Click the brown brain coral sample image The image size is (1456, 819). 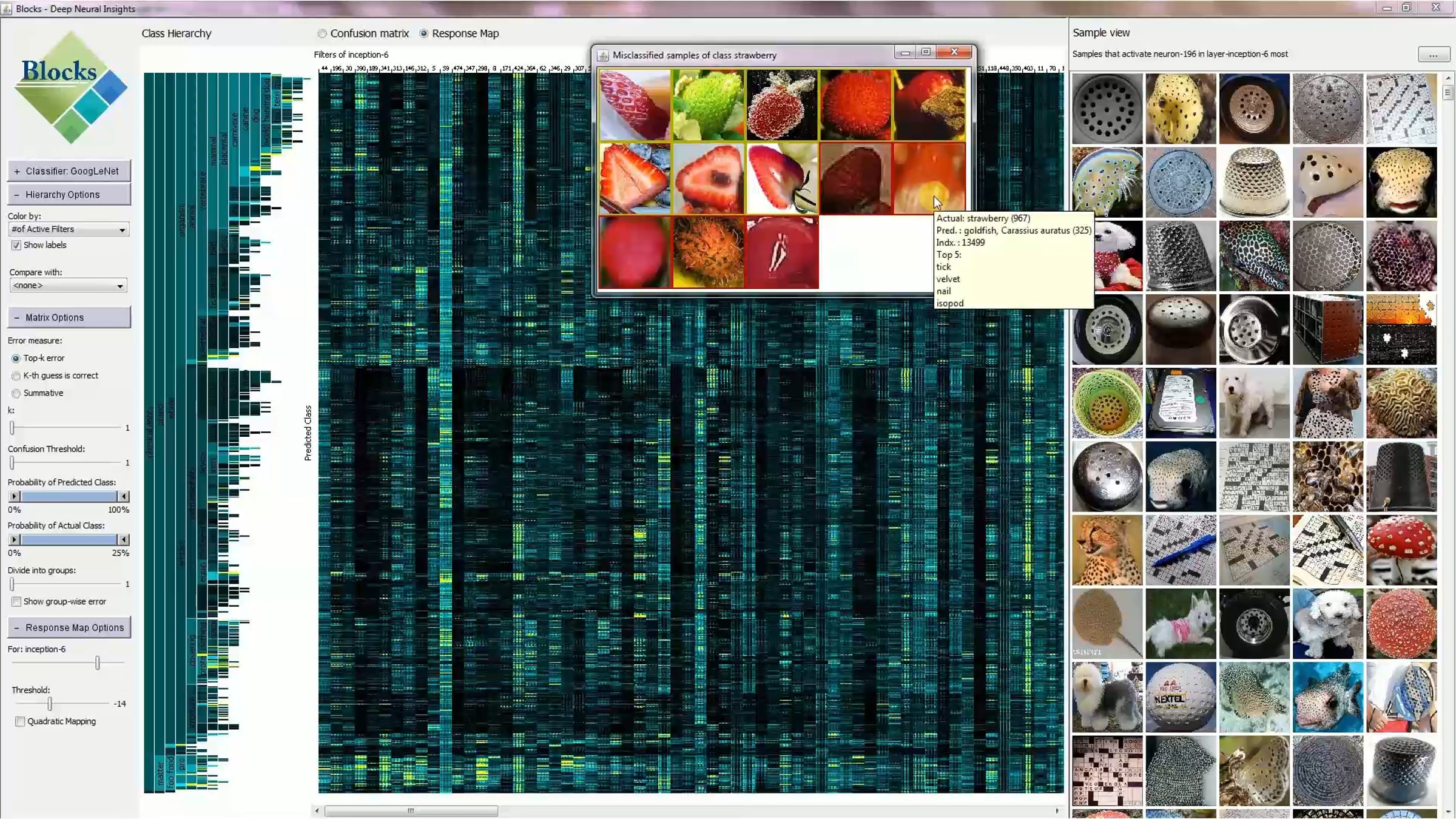(1401, 403)
